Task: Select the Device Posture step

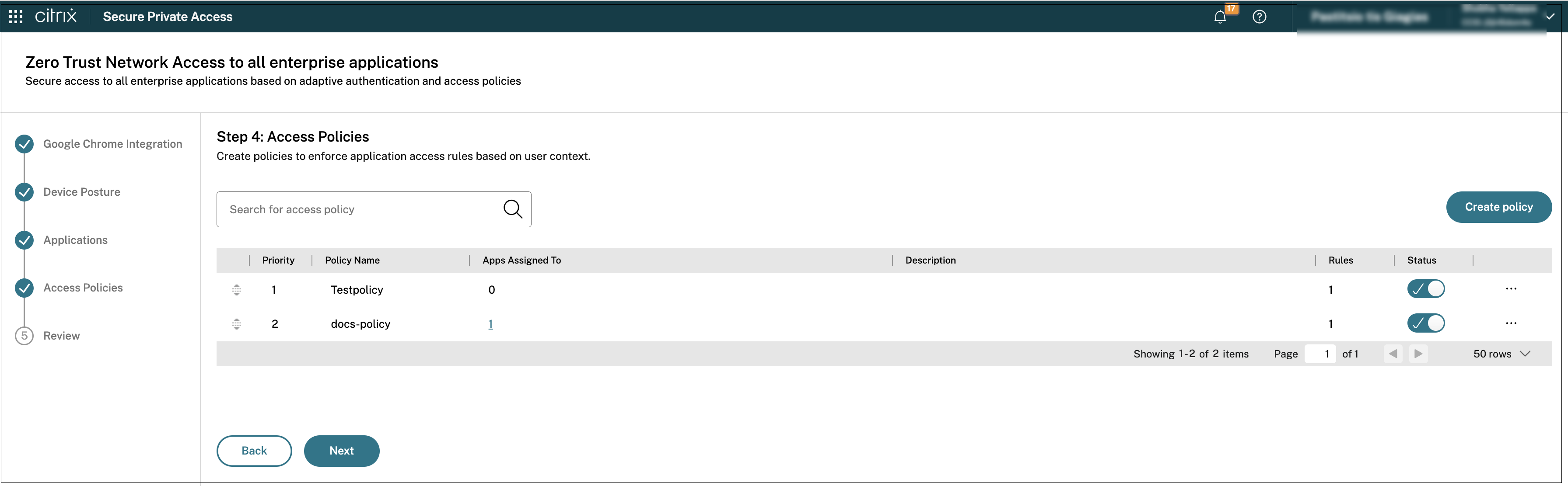Action: [x=81, y=192]
